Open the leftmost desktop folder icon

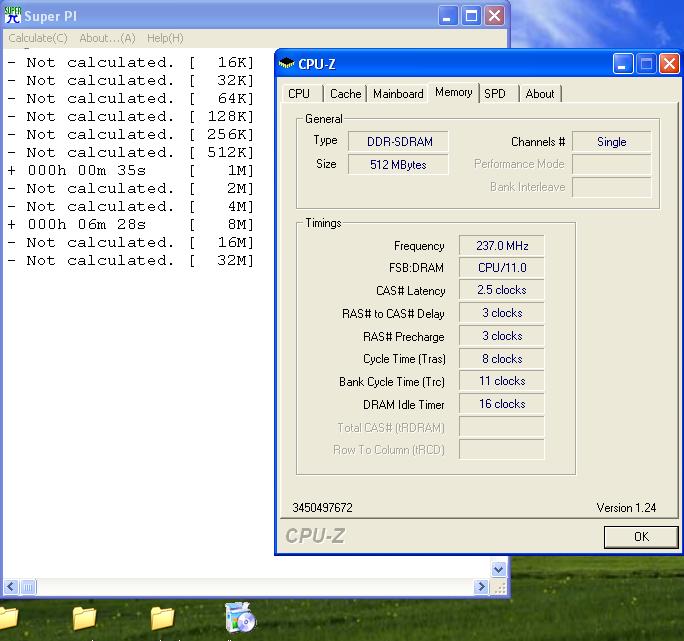click(9, 618)
